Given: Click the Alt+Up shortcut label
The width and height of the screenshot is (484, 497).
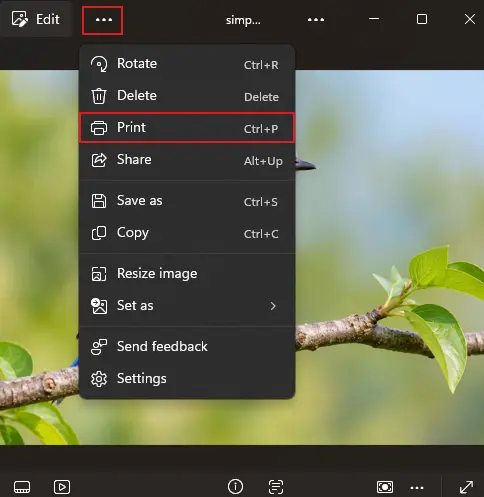Looking at the screenshot, I should (x=263, y=161).
